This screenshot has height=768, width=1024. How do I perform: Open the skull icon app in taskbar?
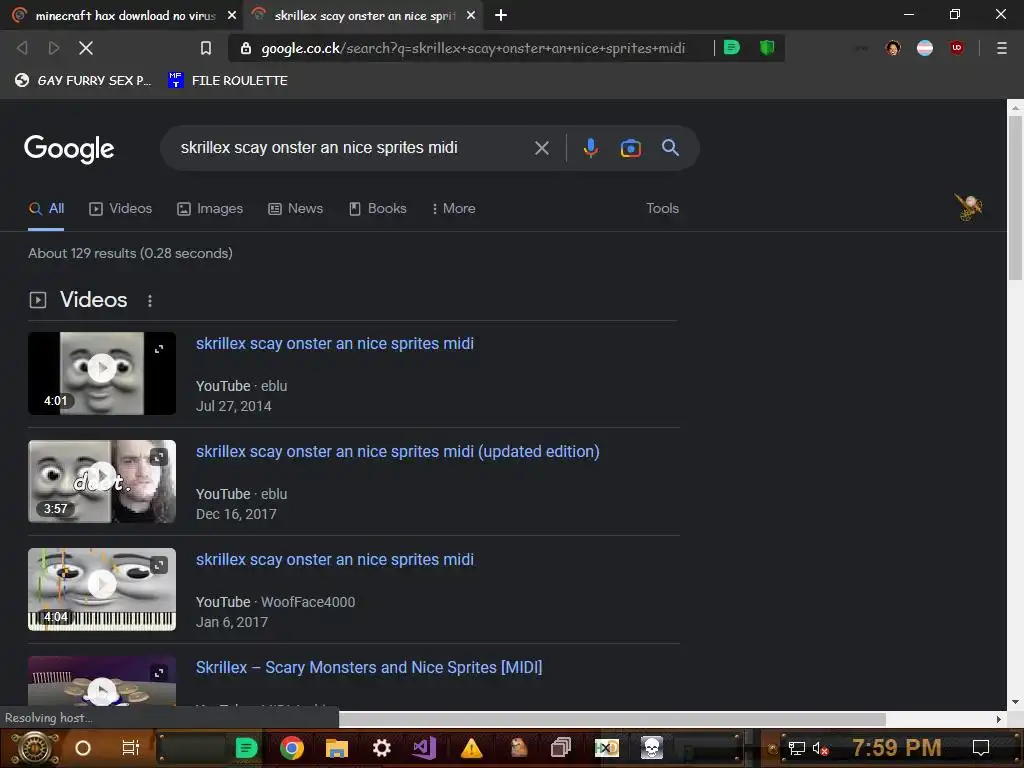click(651, 748)
